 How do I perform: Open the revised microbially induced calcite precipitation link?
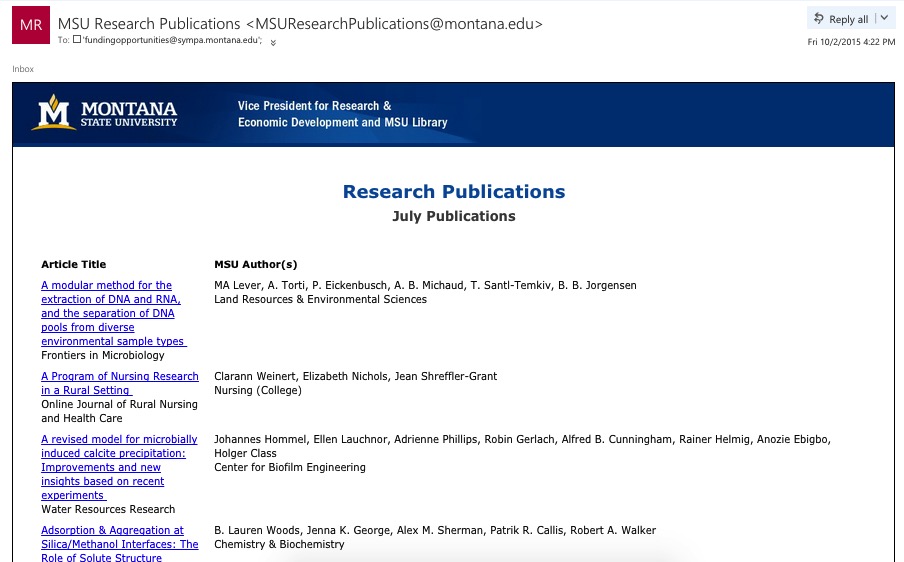[119, 467]
